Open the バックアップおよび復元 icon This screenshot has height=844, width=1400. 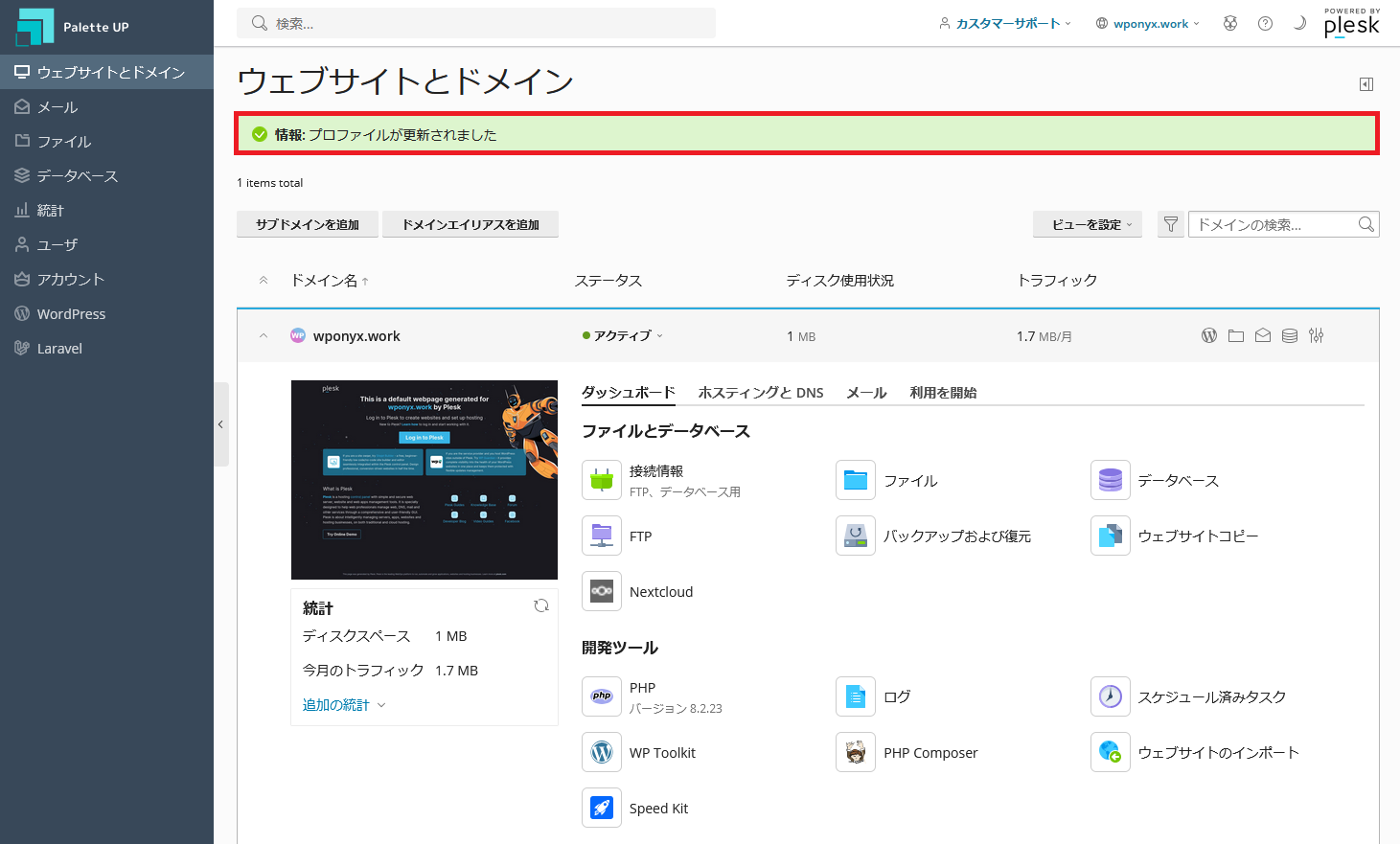[x=856, y=536]
